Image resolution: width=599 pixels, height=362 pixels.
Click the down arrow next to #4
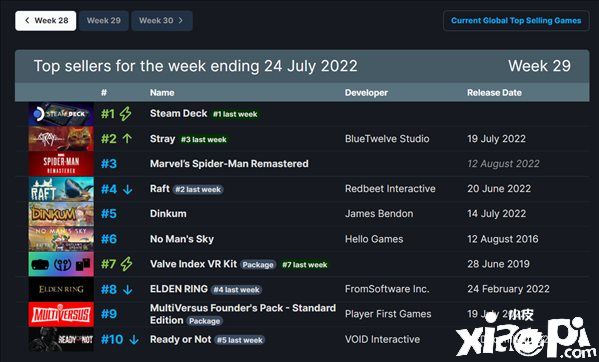tap(128, 189)
